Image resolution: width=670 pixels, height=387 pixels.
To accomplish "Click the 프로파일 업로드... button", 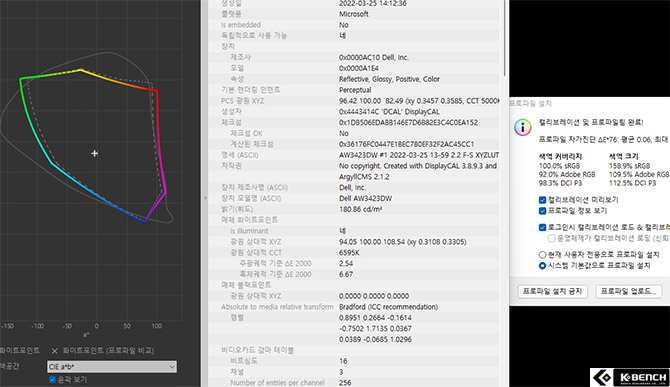I will [628, 291].
